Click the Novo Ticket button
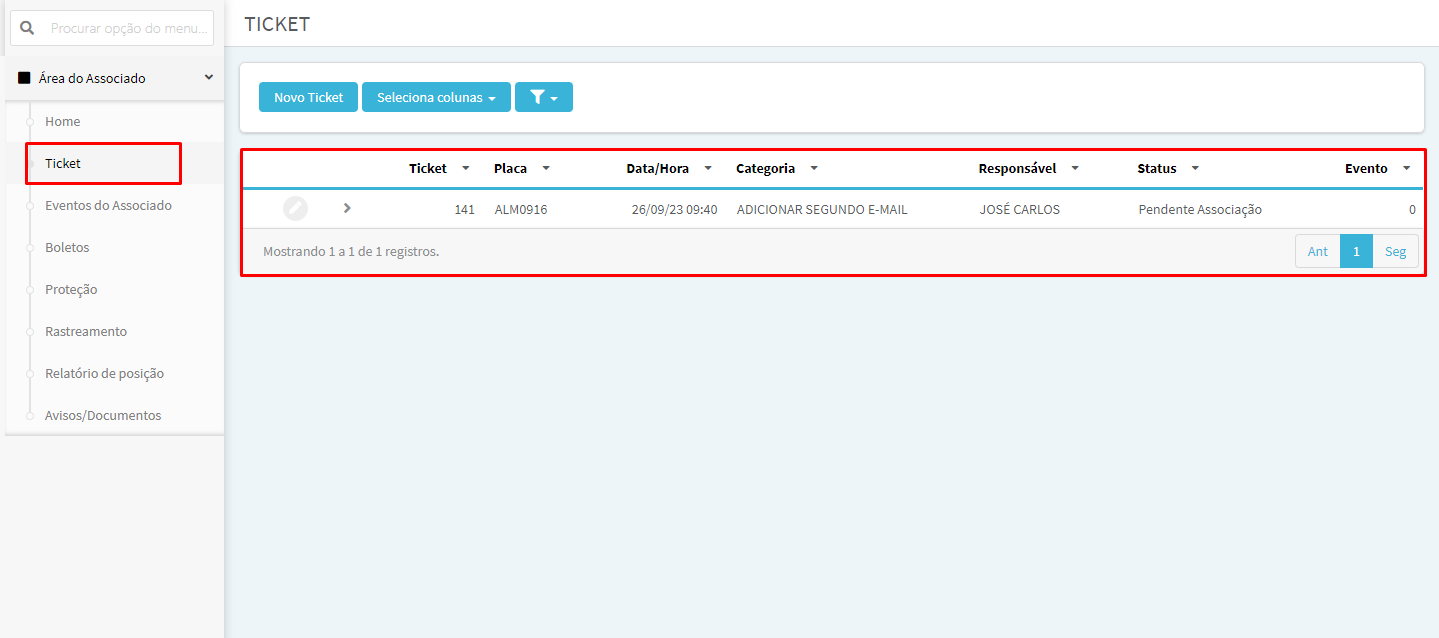 tap(308, 97)
